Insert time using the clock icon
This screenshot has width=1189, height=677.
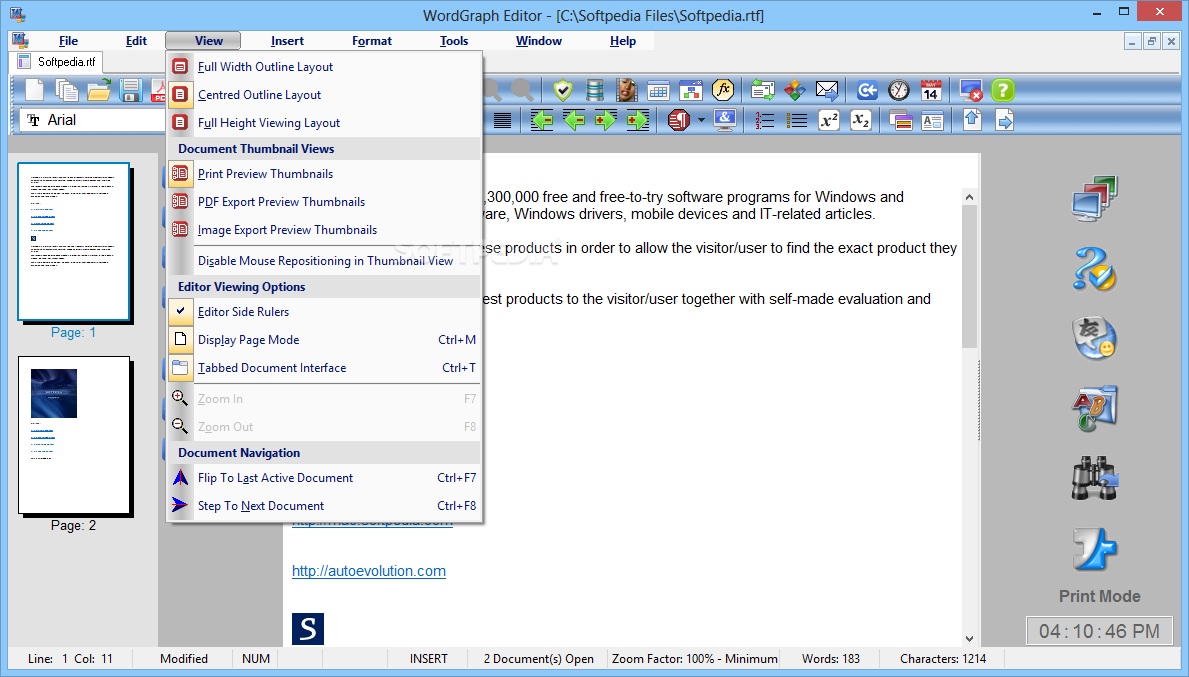point(899,90)
